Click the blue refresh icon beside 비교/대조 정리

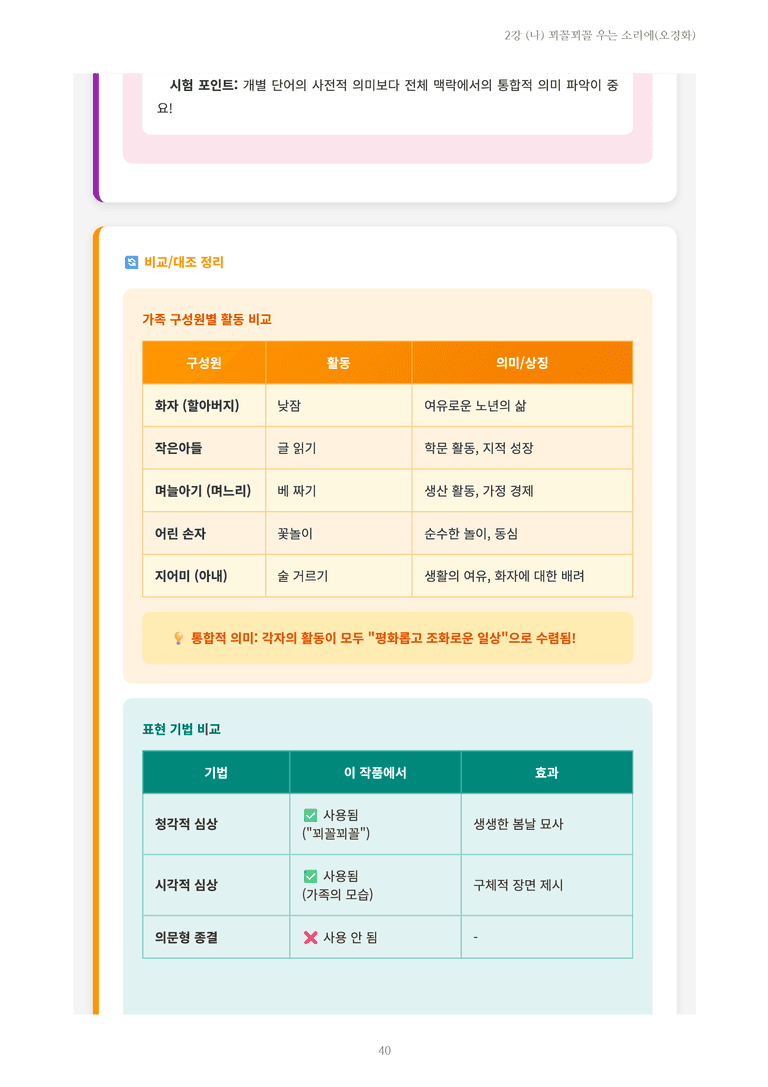pyautogui.click(x=131, y=262)
